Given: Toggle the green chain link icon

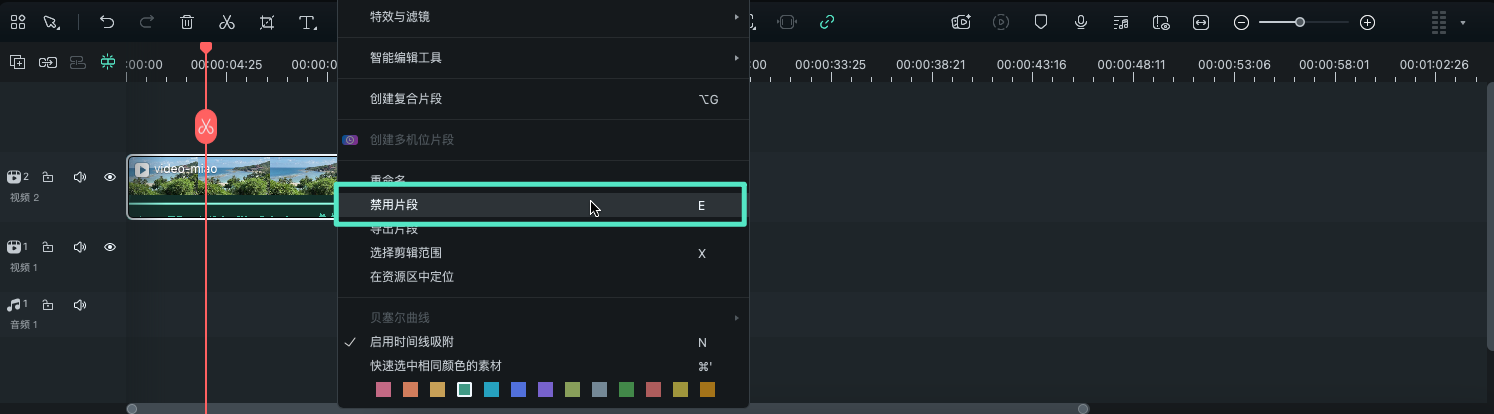Looking at the screenshot, I should point(827,22).
